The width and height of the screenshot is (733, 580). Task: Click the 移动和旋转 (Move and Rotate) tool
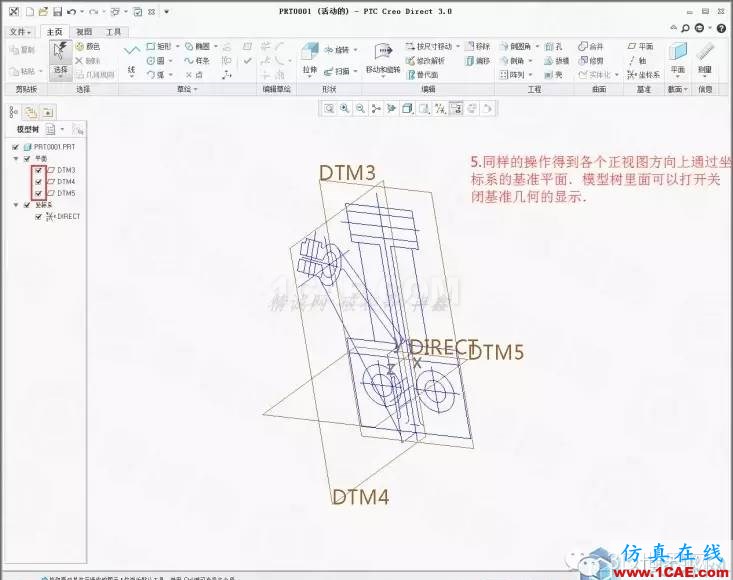click(x=383, y=60)
